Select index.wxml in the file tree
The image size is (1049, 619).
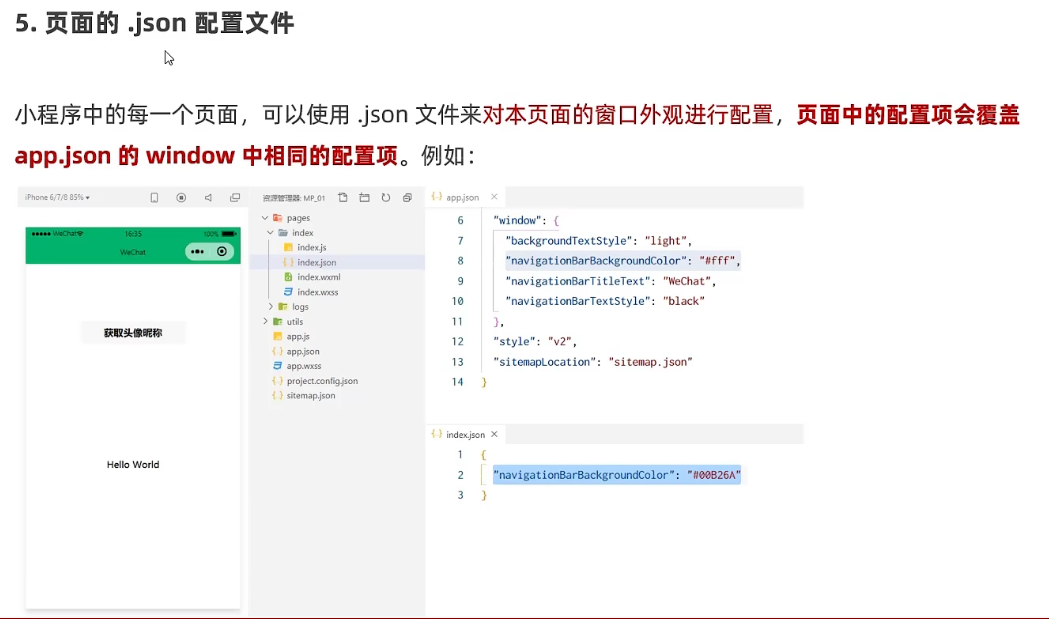pos(318,277)
